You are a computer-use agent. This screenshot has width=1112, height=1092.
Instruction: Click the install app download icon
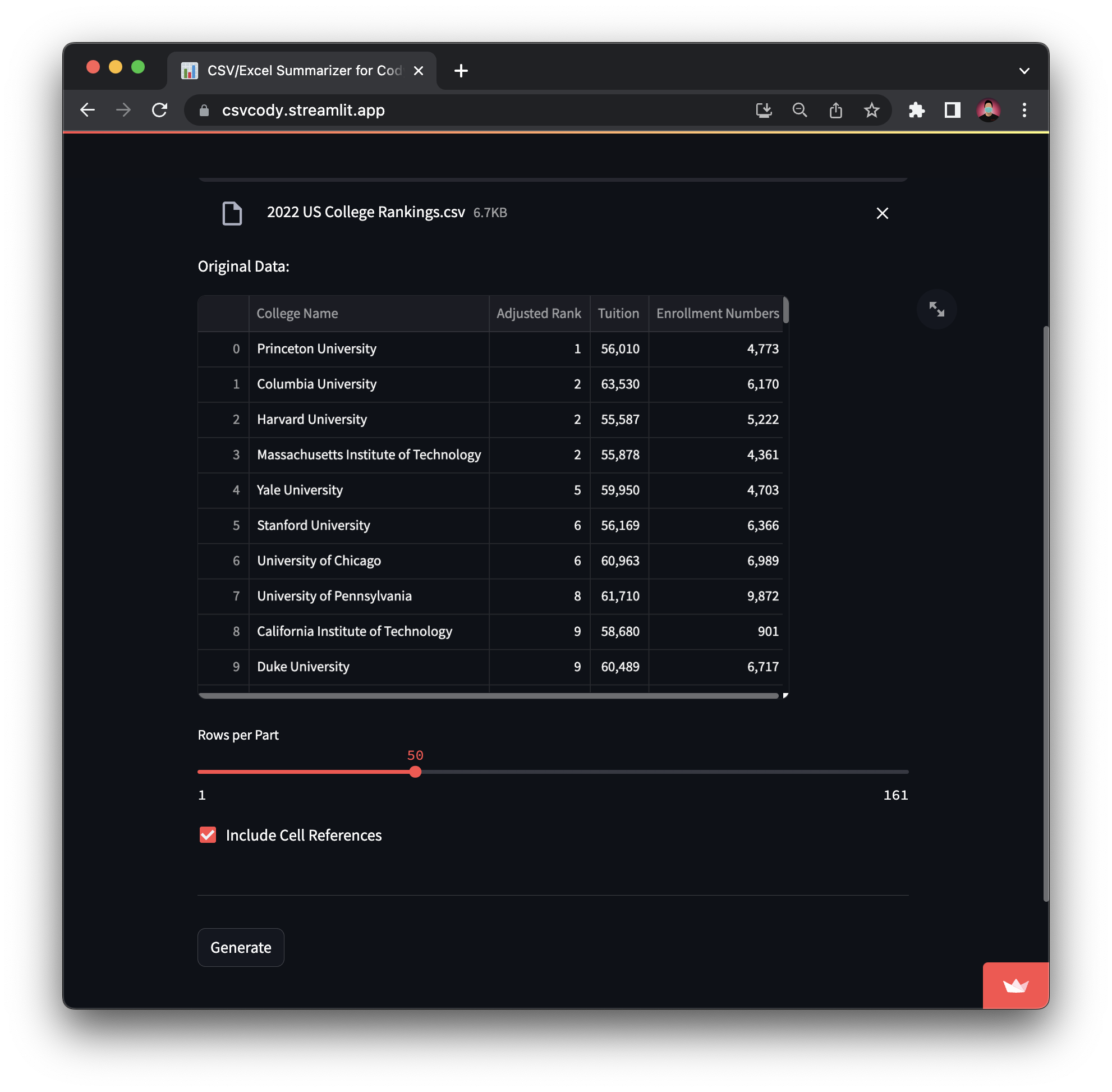[x=764, y=110]
